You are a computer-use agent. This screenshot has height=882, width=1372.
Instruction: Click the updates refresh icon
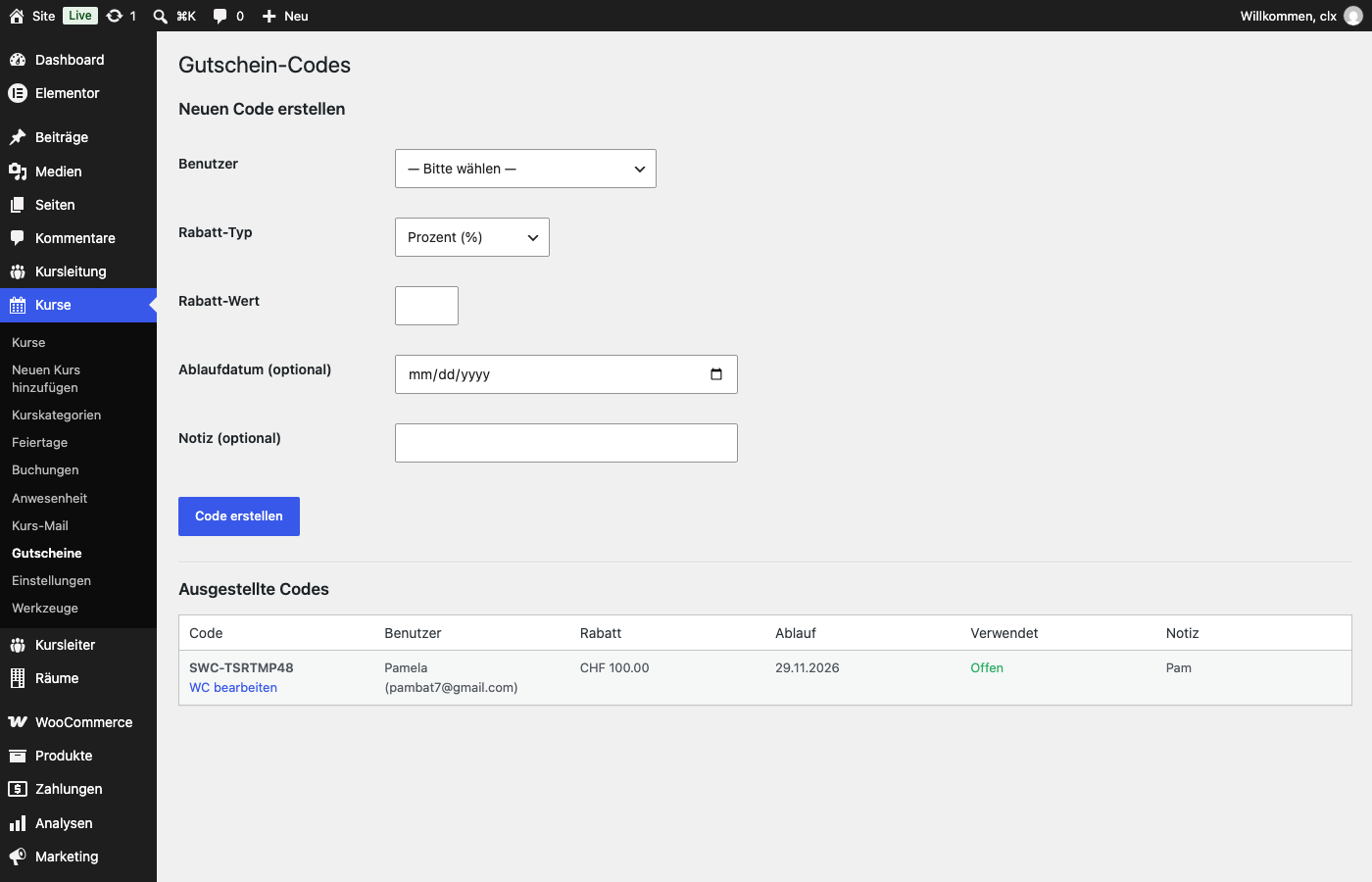[115, 16]
